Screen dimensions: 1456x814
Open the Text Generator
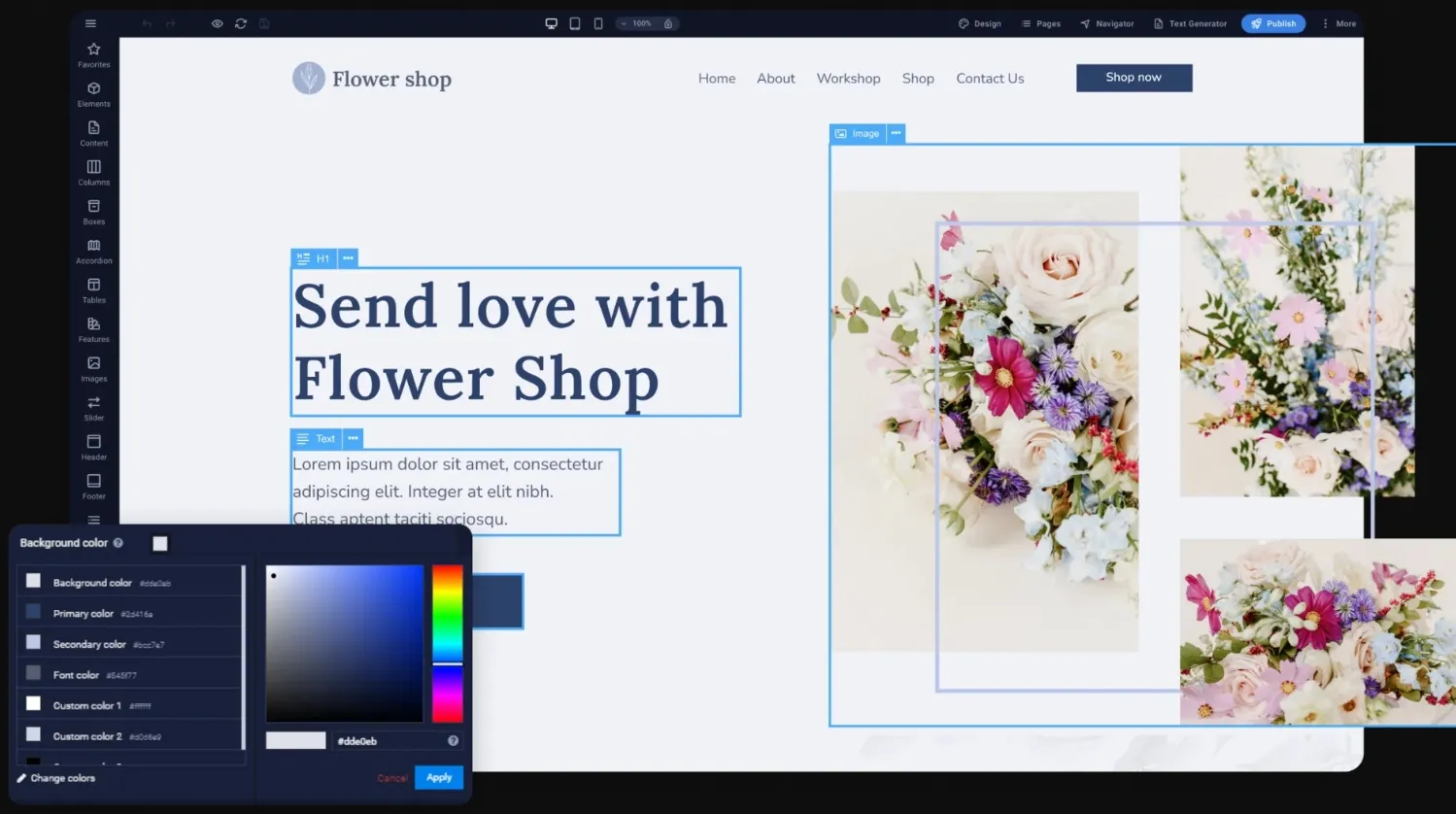pyautogui.click(x=1190, y=23)
